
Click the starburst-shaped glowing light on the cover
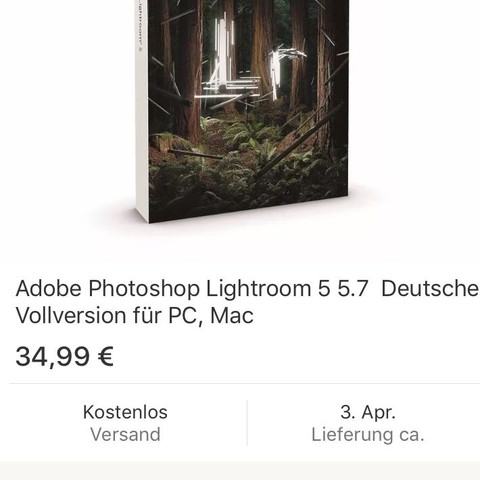[283, 67]
